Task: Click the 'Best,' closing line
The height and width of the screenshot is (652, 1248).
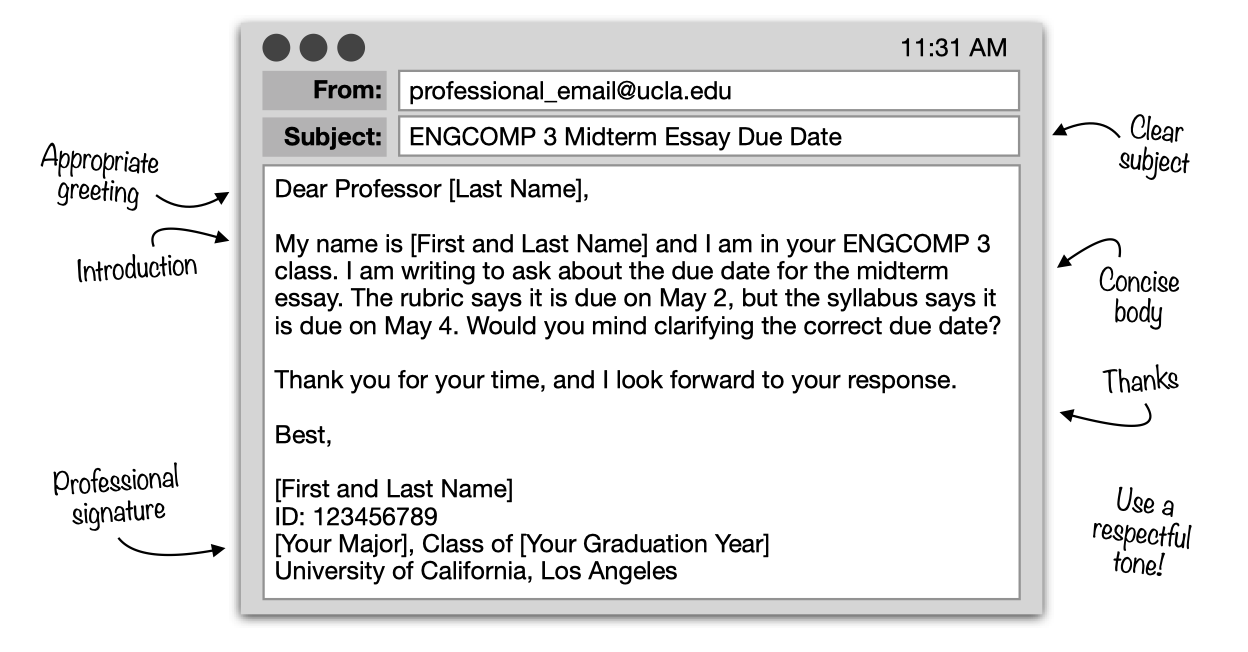Action: (302, 436)
